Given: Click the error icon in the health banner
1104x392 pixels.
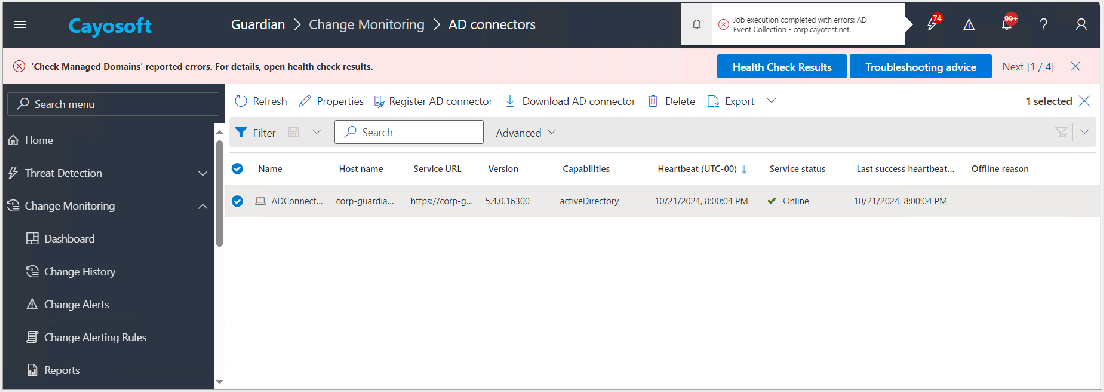Looking at the screenshot, I should (x=19, y=67).
